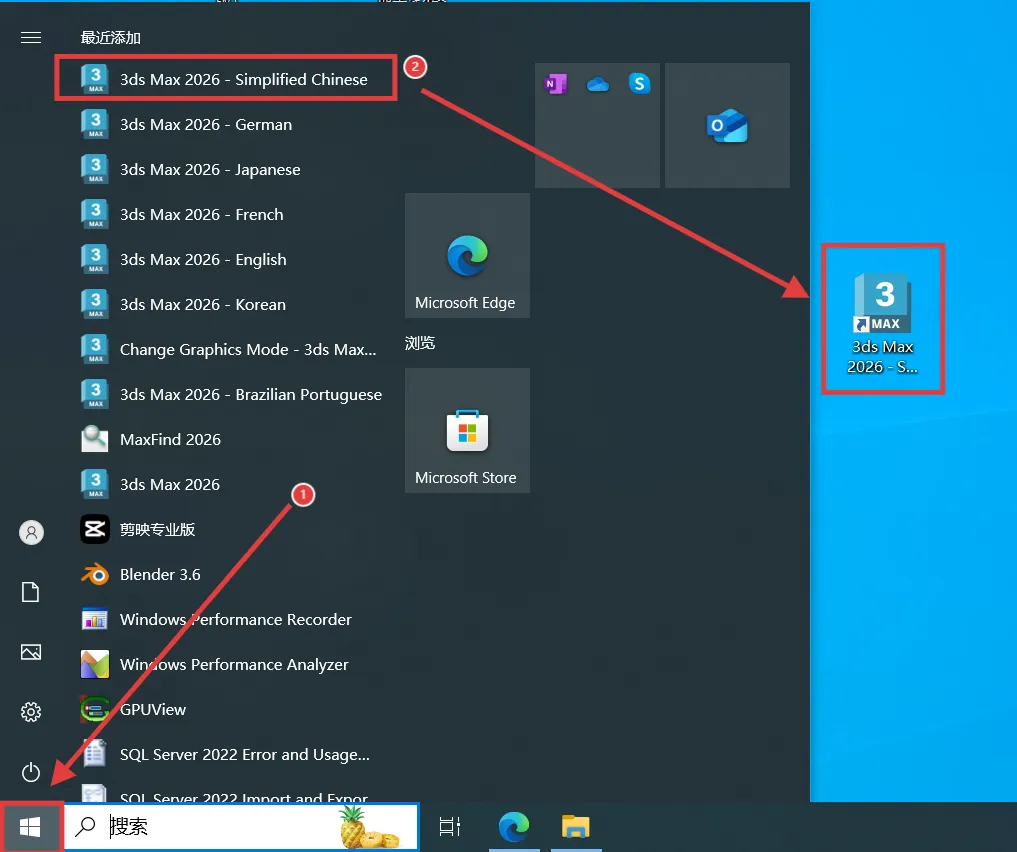Screen dimensions: 1017x852
Task: Click the 搜索 search box on taskbar
Action: (x=242, y=826)
